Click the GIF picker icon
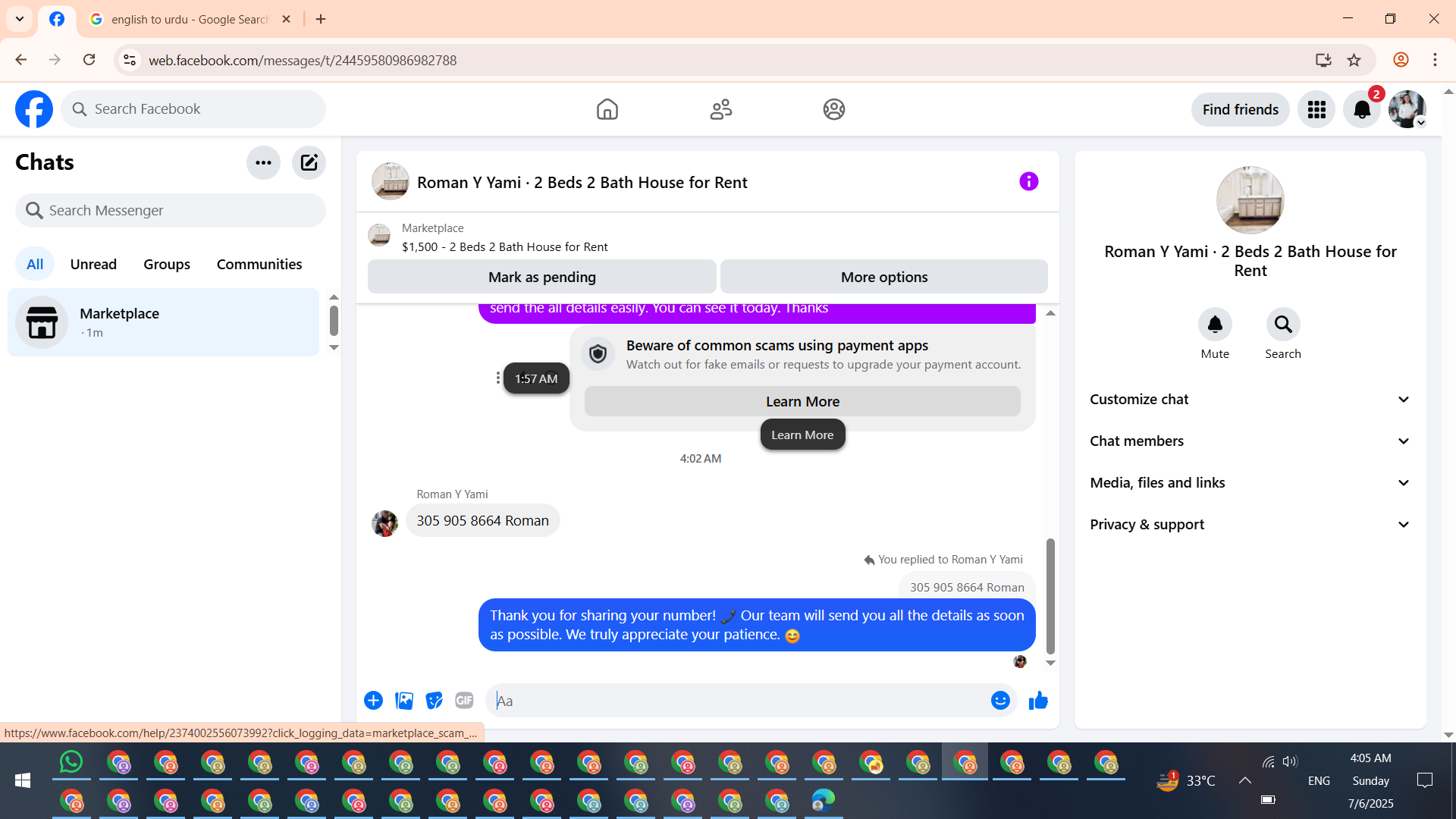 pyautogui.click(x=464, y=701)
